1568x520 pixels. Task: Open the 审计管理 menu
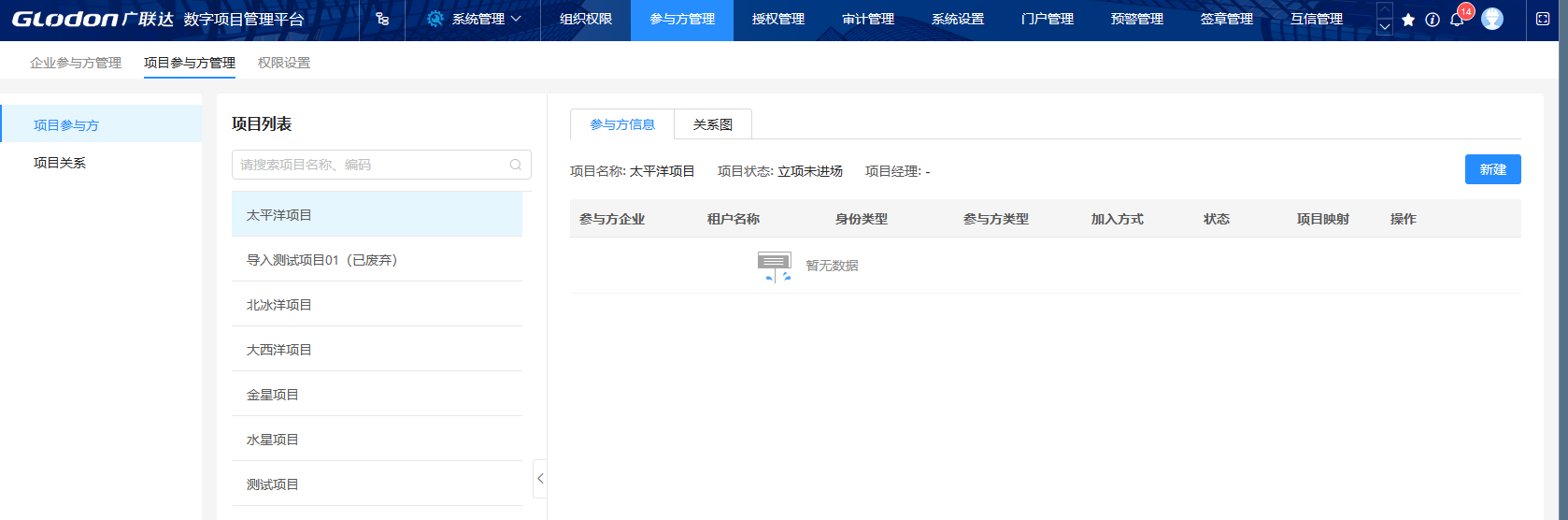(x=868, y=19)
